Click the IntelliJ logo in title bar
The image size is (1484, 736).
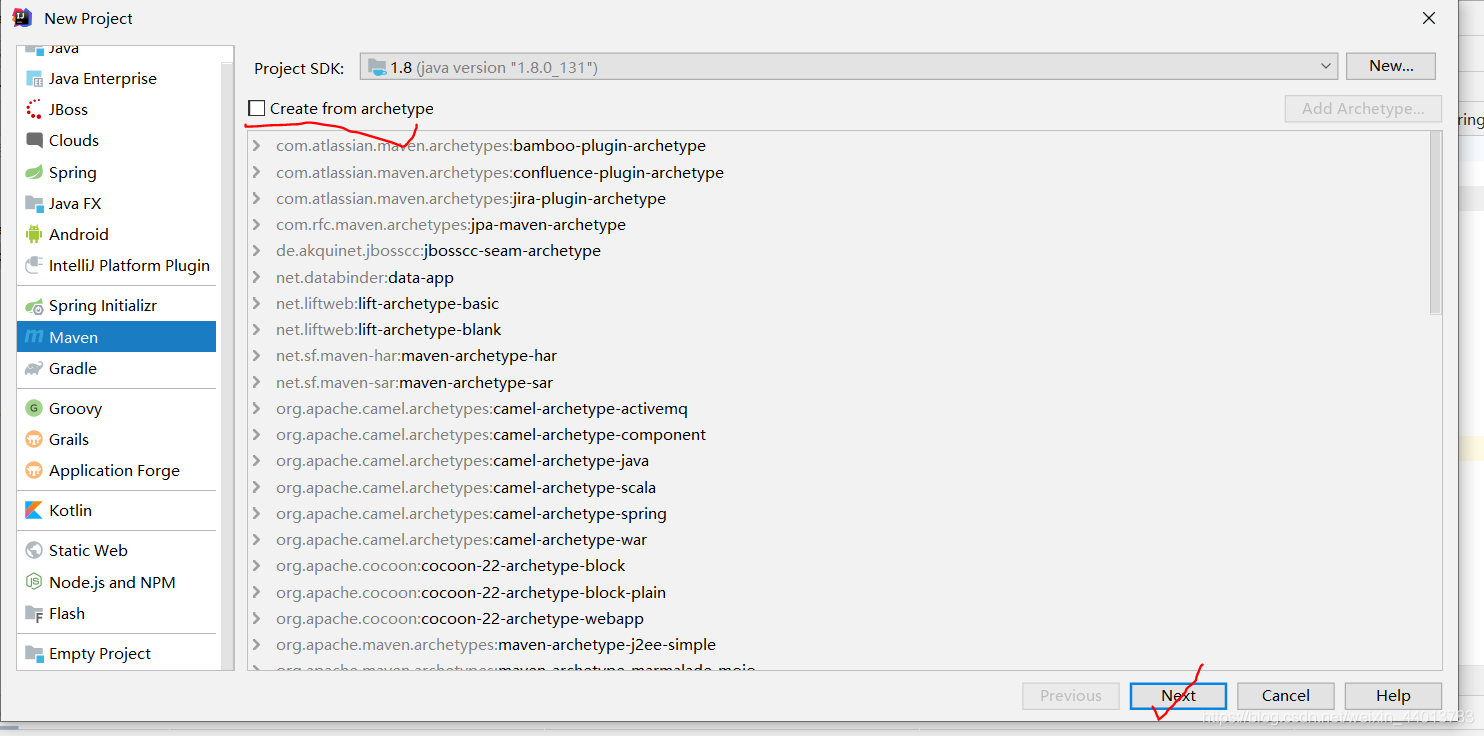tap(21, 18)
